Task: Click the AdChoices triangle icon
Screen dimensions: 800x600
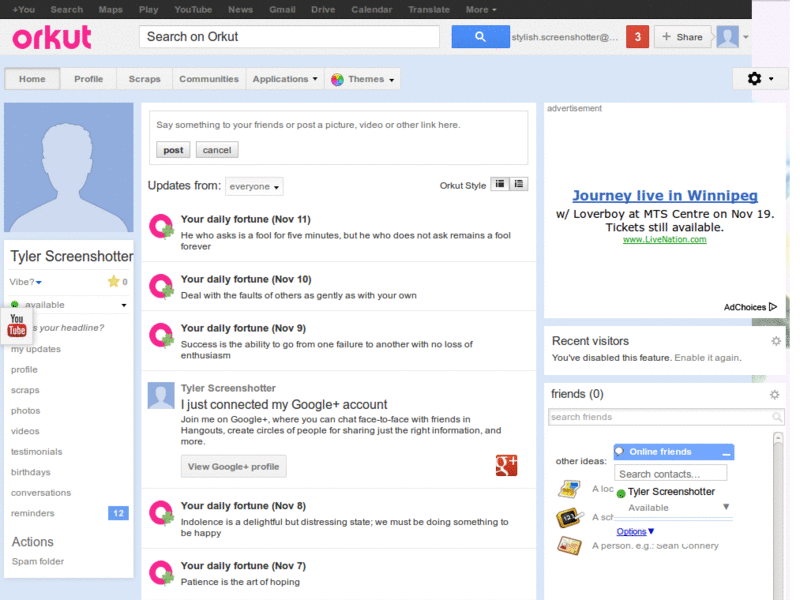Action: tap(773, 307)
